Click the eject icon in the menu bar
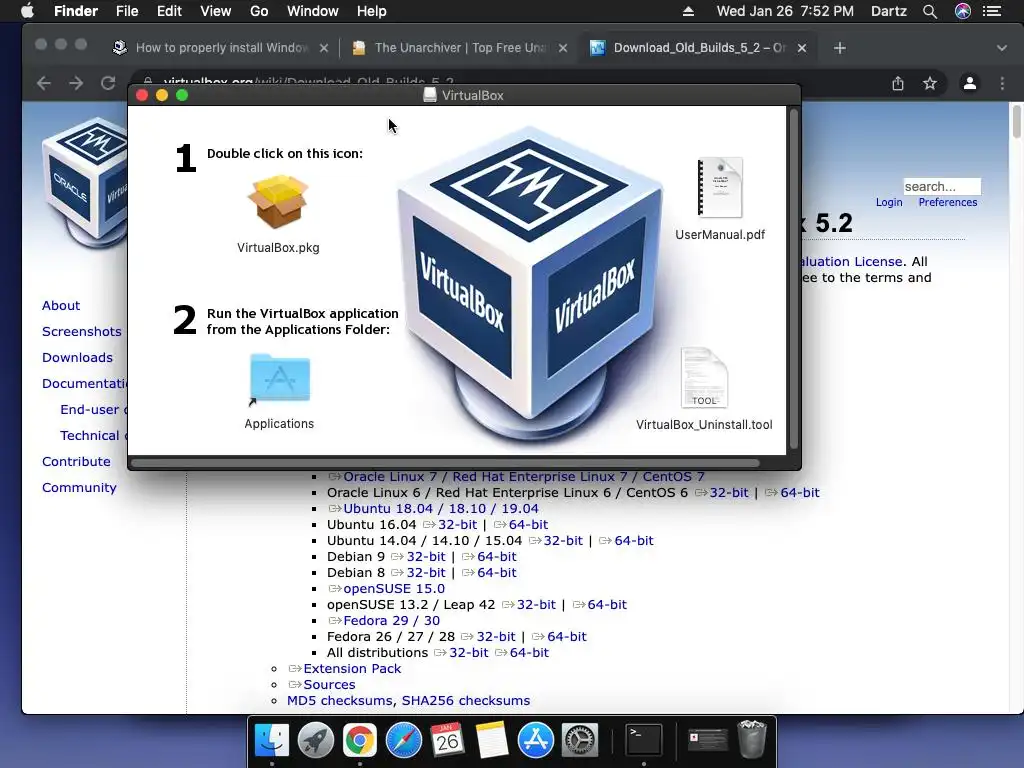Viewport: 1024px width, 768px height. [688, 11]
